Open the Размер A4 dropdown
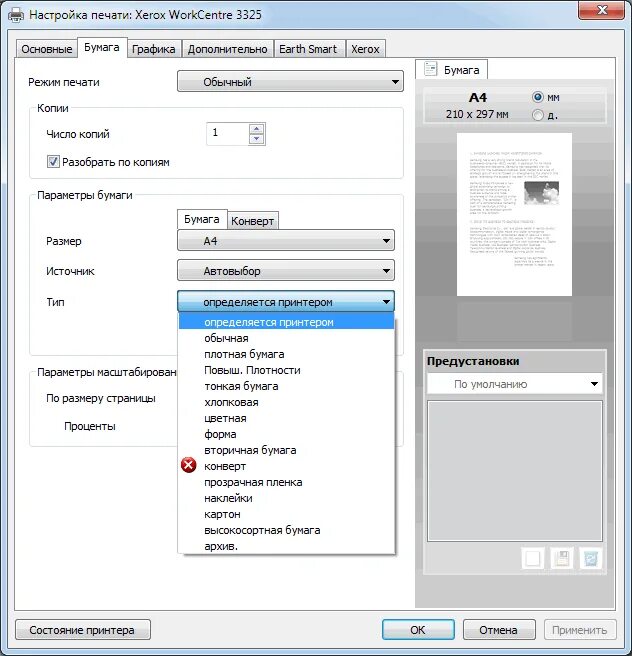632x656 pixels. (286, 241)
